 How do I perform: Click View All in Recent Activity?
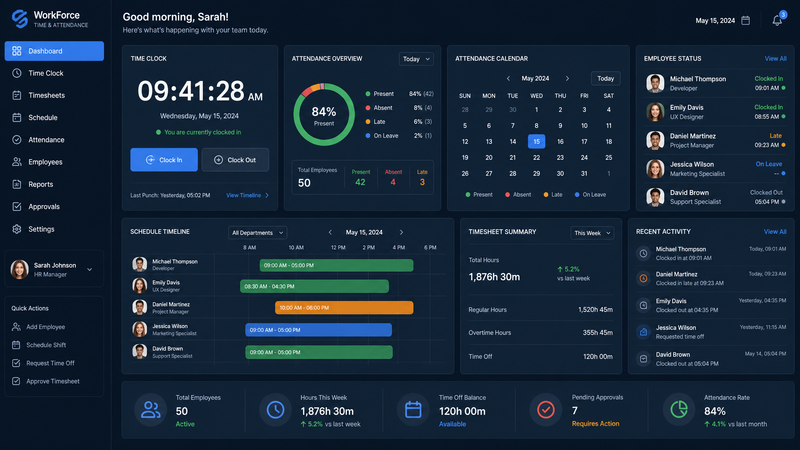(x=775, y=232)
